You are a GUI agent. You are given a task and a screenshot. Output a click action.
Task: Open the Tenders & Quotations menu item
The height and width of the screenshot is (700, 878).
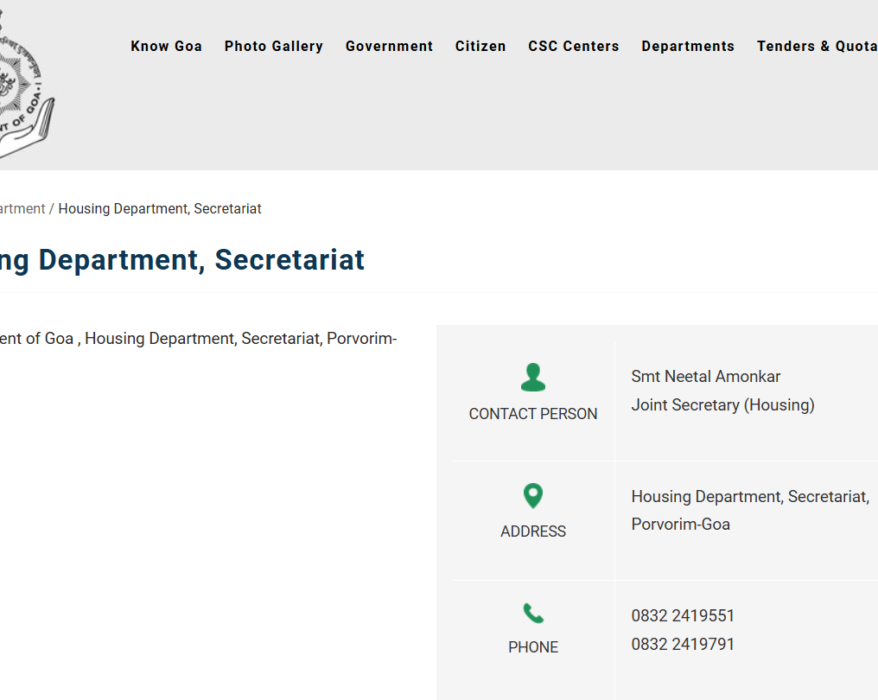click(817, 46)
